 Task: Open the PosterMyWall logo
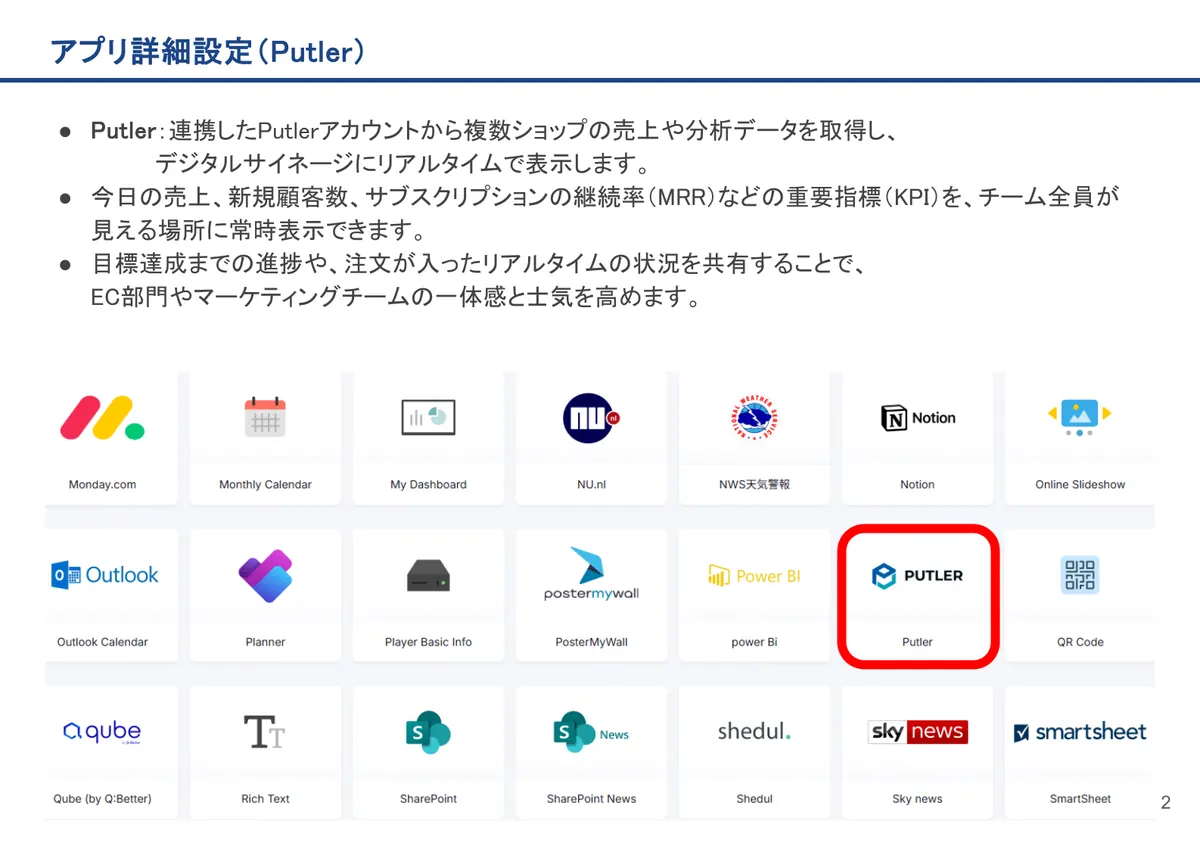[591, 574]
